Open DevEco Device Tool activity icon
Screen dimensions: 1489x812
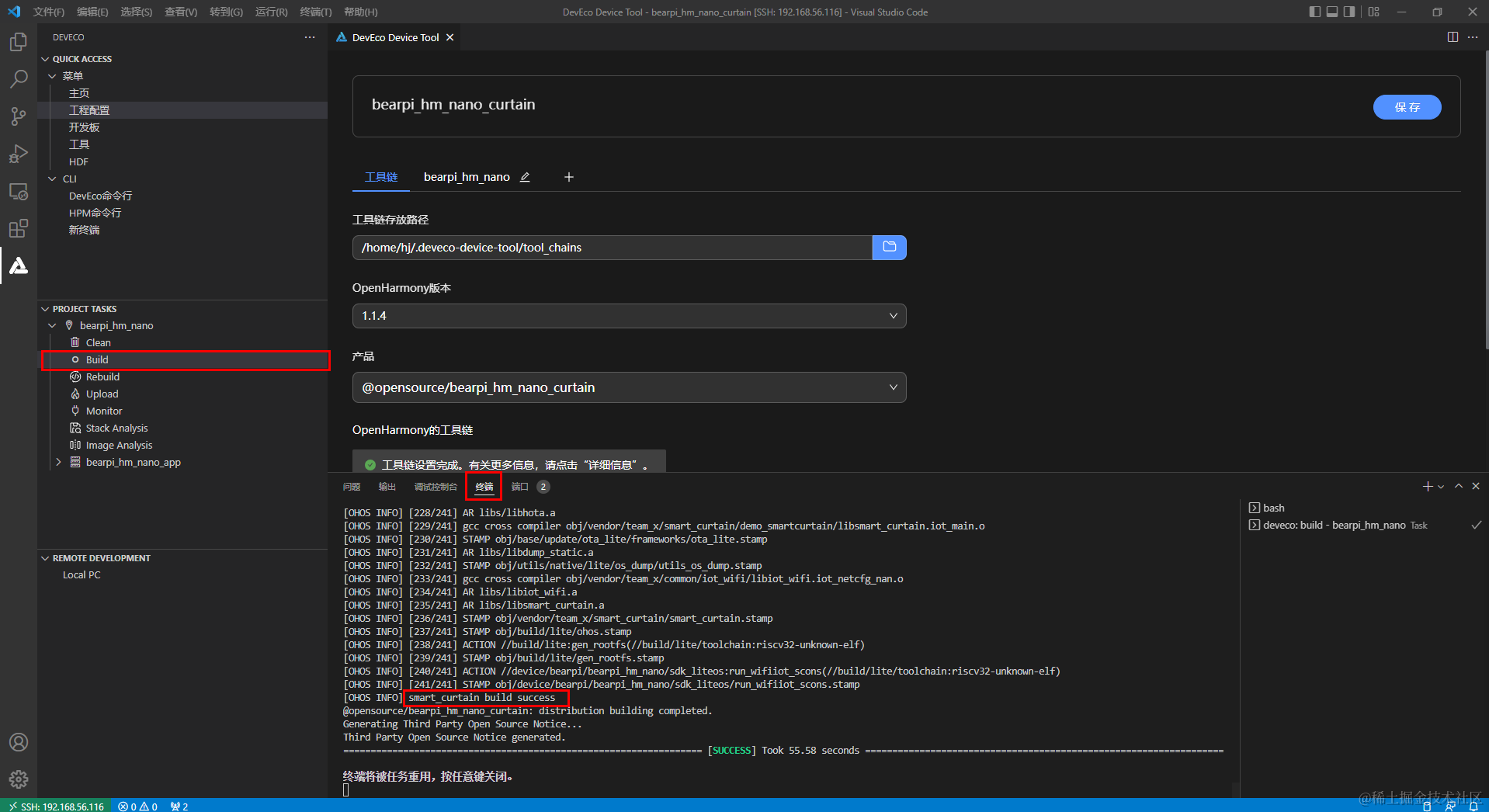click(x=19, y=265)
